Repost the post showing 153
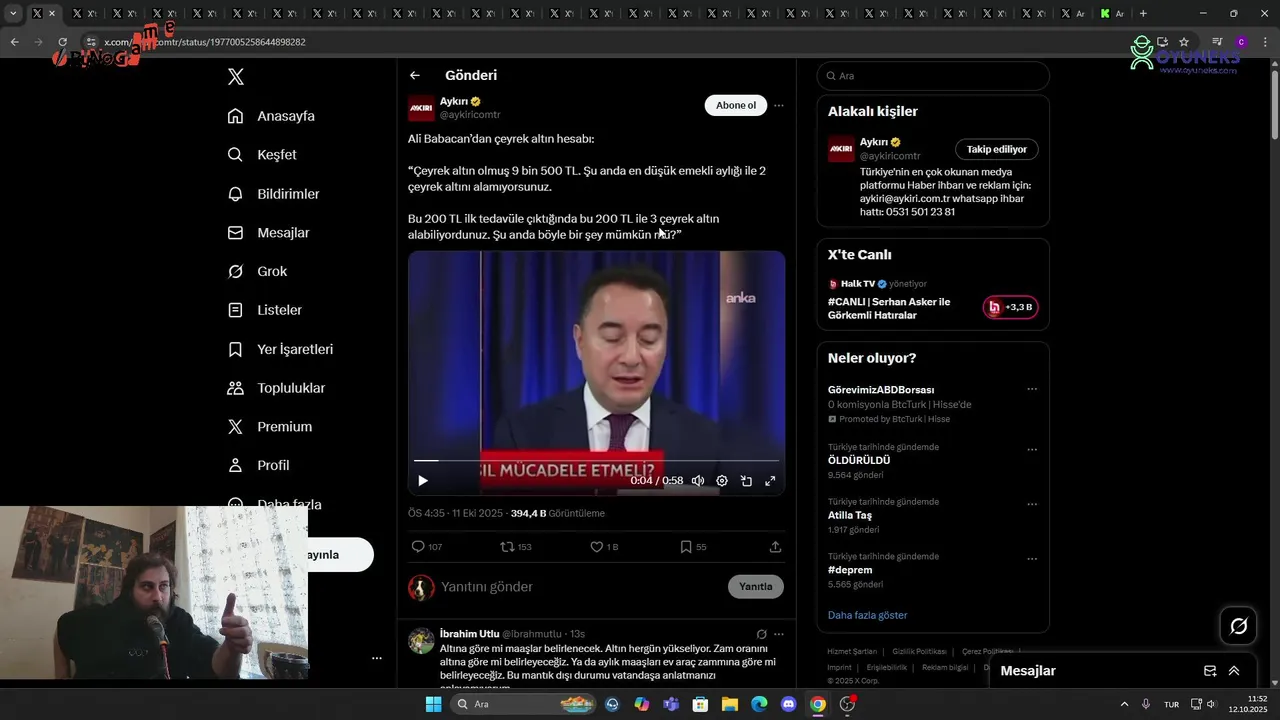 coord(516,547)
